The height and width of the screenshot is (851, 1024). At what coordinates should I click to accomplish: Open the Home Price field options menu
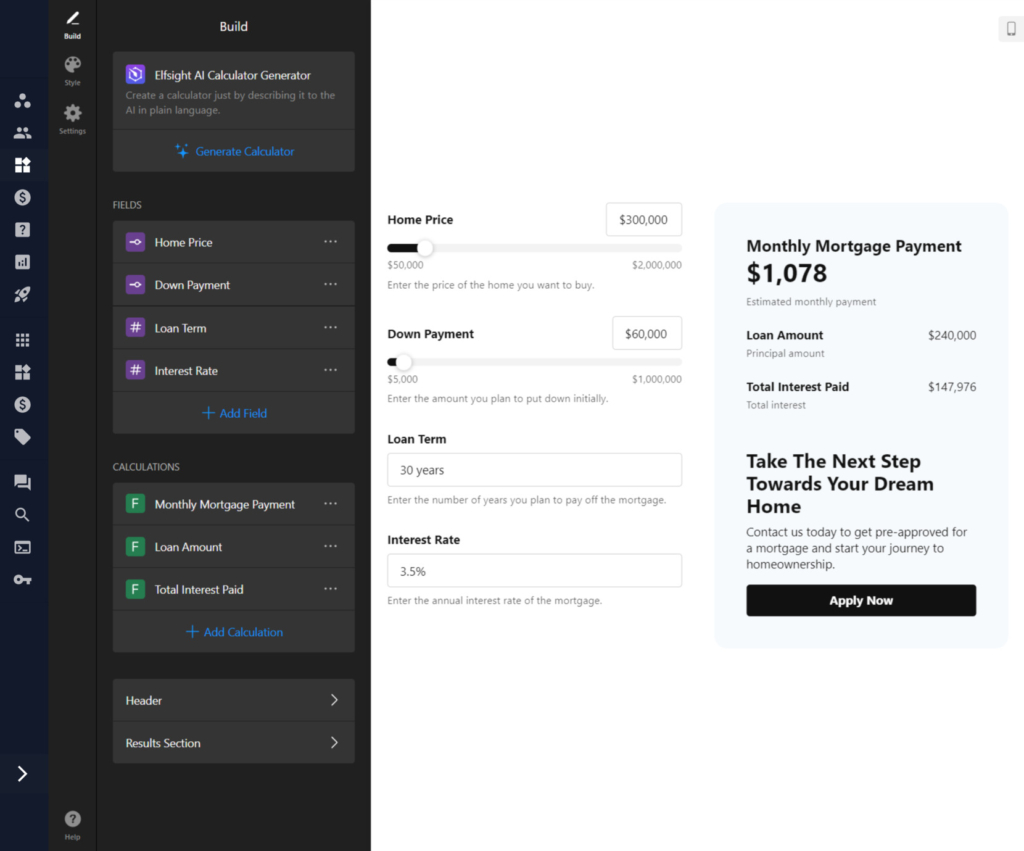click(x=331, y=242)
